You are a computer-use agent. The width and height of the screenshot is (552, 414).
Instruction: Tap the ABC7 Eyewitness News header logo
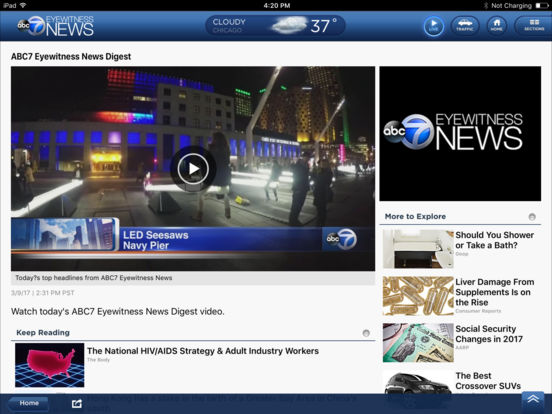click(56, 26)
